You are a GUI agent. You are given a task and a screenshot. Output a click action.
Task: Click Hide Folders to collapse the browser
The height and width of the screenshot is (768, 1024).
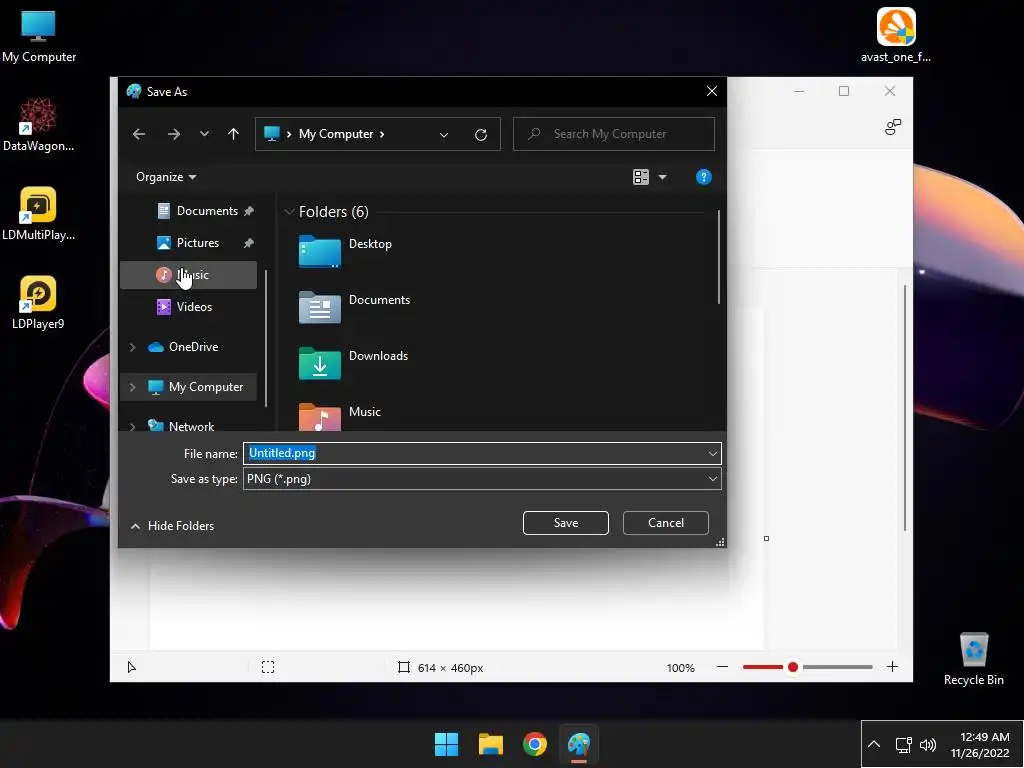pos(172,526)
